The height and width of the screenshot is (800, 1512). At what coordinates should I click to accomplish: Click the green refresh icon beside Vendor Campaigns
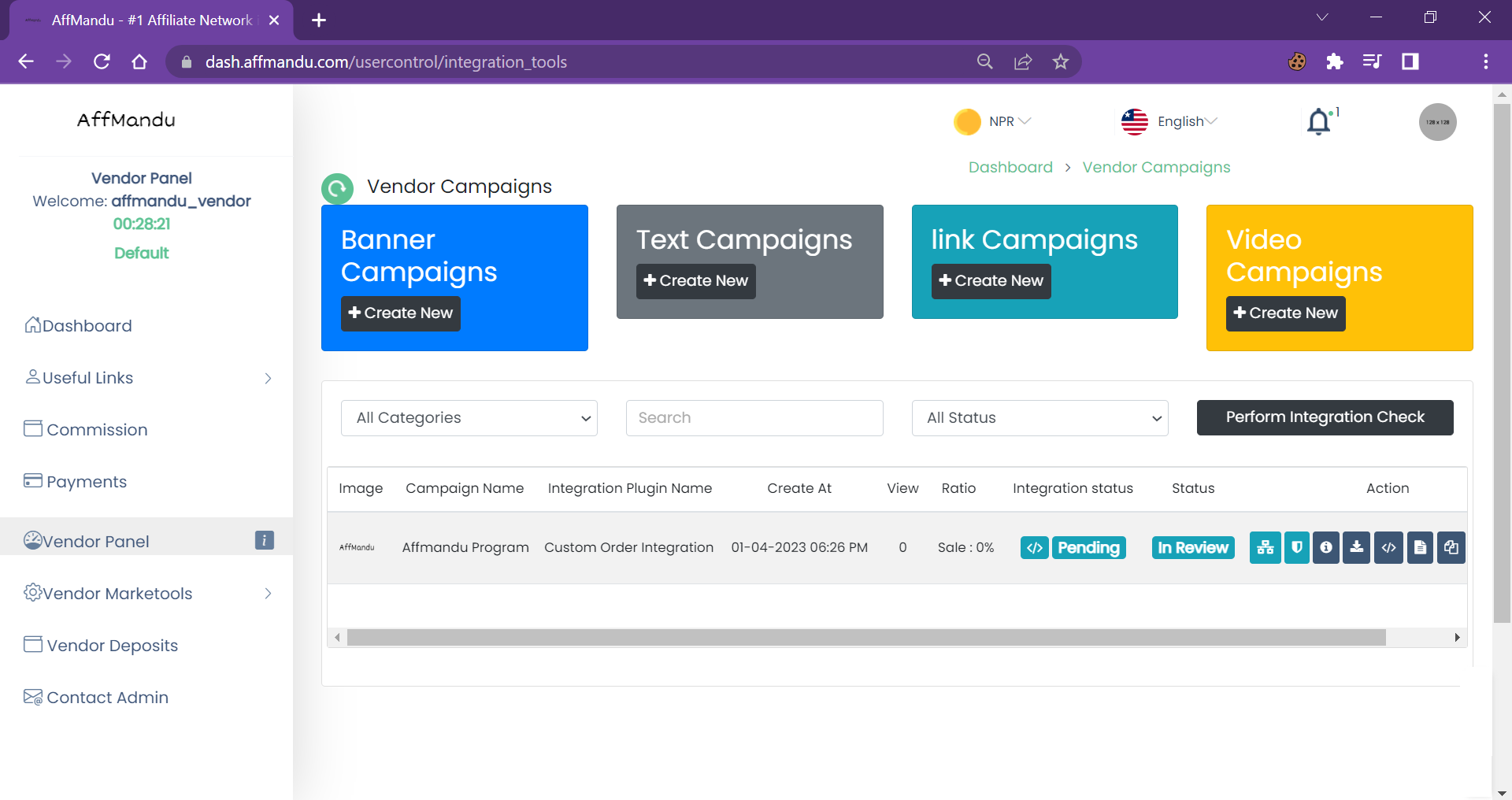point(337,188)
